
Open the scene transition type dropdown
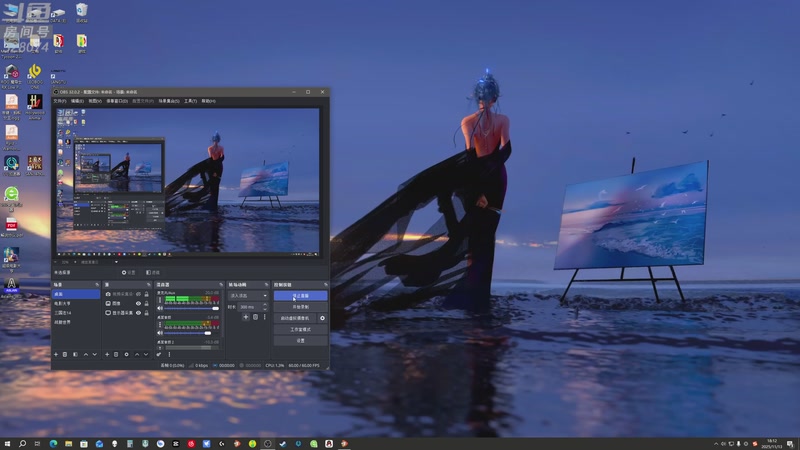(248, 295)
